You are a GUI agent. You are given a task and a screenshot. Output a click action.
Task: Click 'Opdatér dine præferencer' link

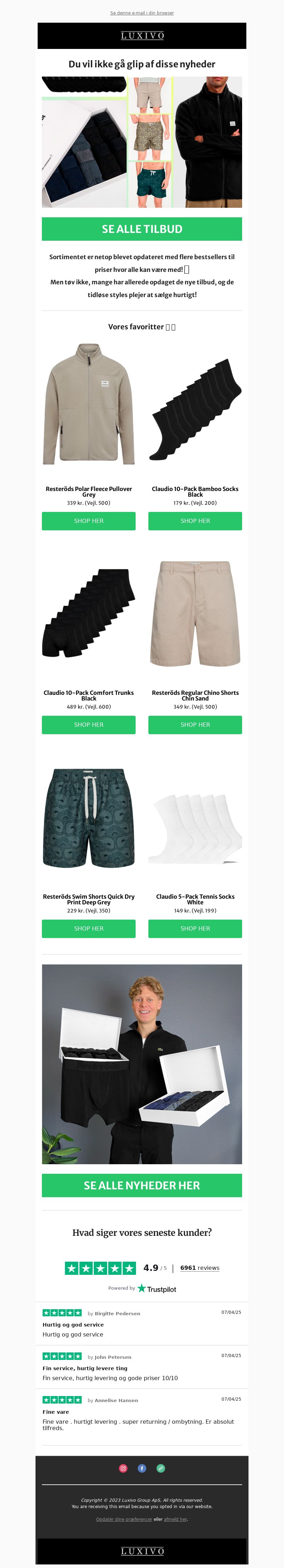(x=124, y=1519)
